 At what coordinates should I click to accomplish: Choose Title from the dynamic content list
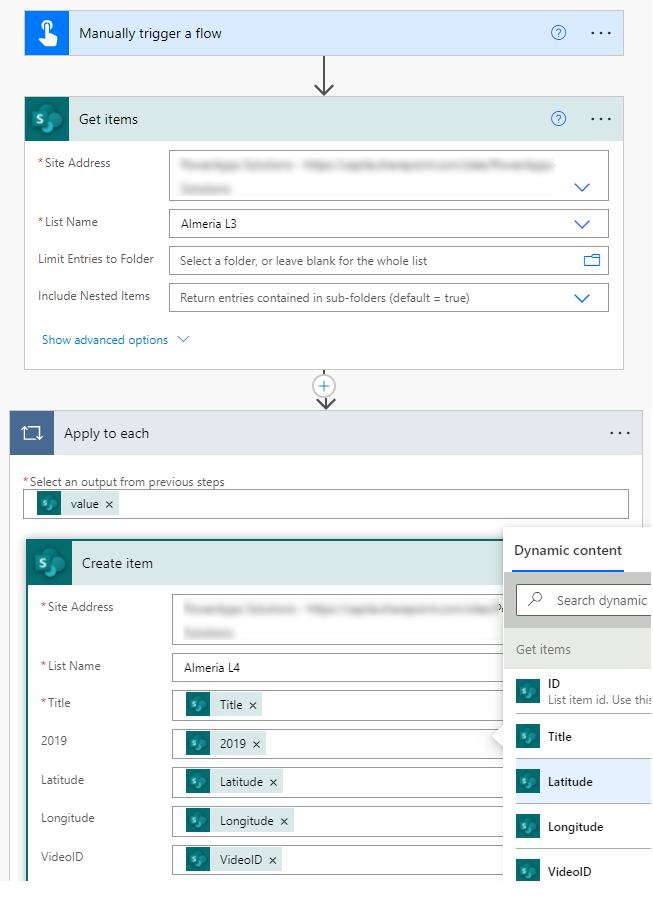tap(583, 736)
